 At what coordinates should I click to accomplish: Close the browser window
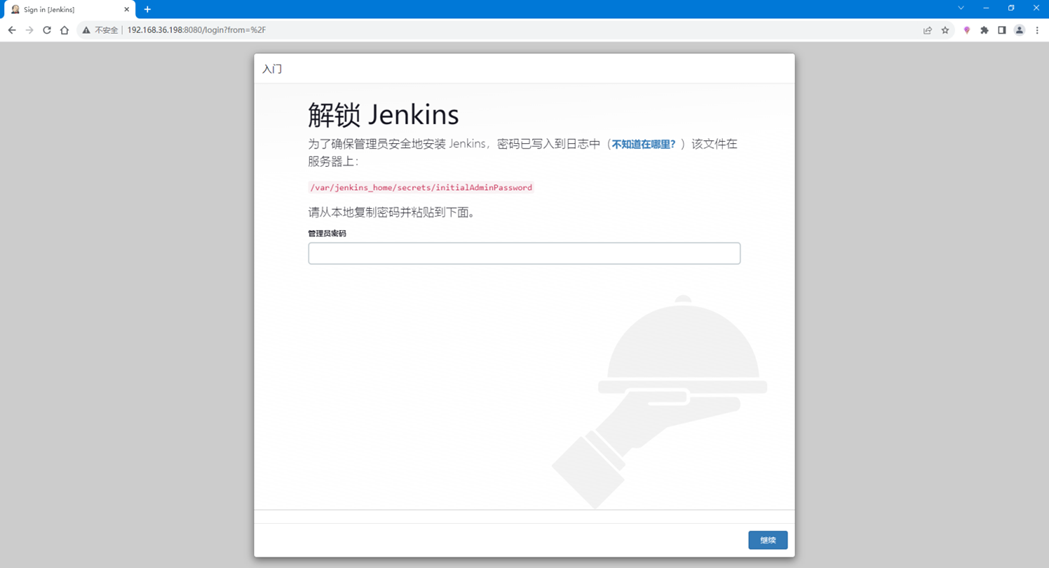(1036, 8)
